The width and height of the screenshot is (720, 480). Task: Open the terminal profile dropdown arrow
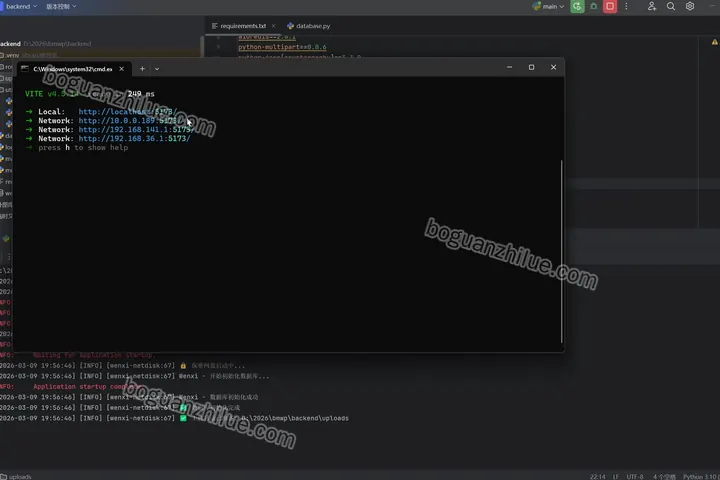click(x=157, y=69)
